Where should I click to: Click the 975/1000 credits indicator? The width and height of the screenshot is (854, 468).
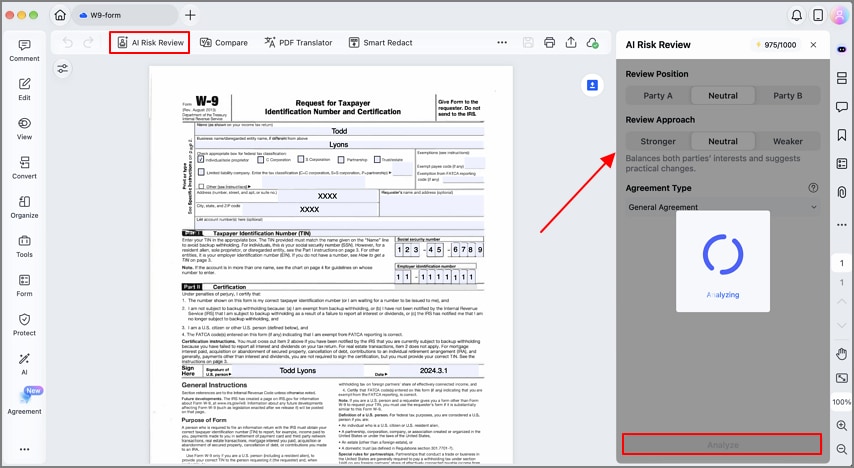[x=774, y=45]
